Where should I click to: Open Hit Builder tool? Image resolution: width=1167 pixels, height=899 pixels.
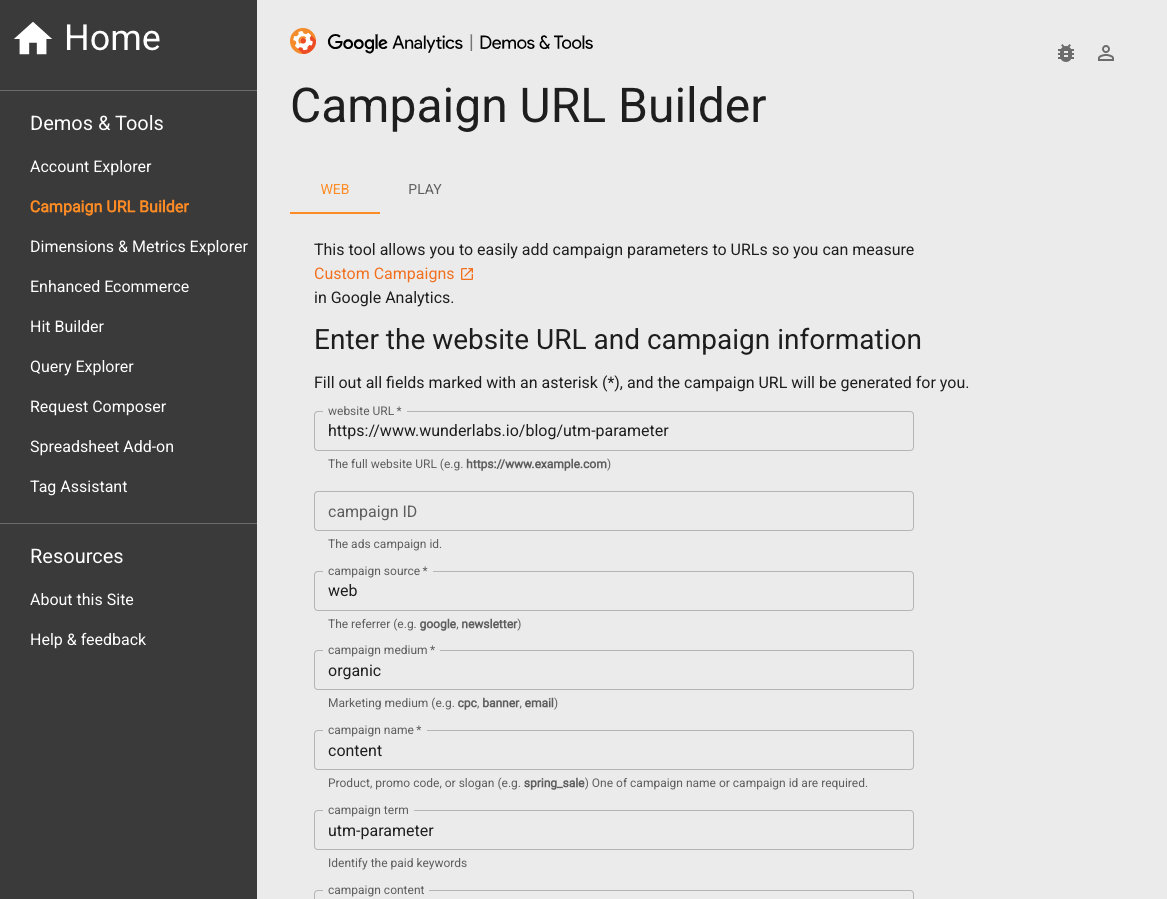coord(67,327)
